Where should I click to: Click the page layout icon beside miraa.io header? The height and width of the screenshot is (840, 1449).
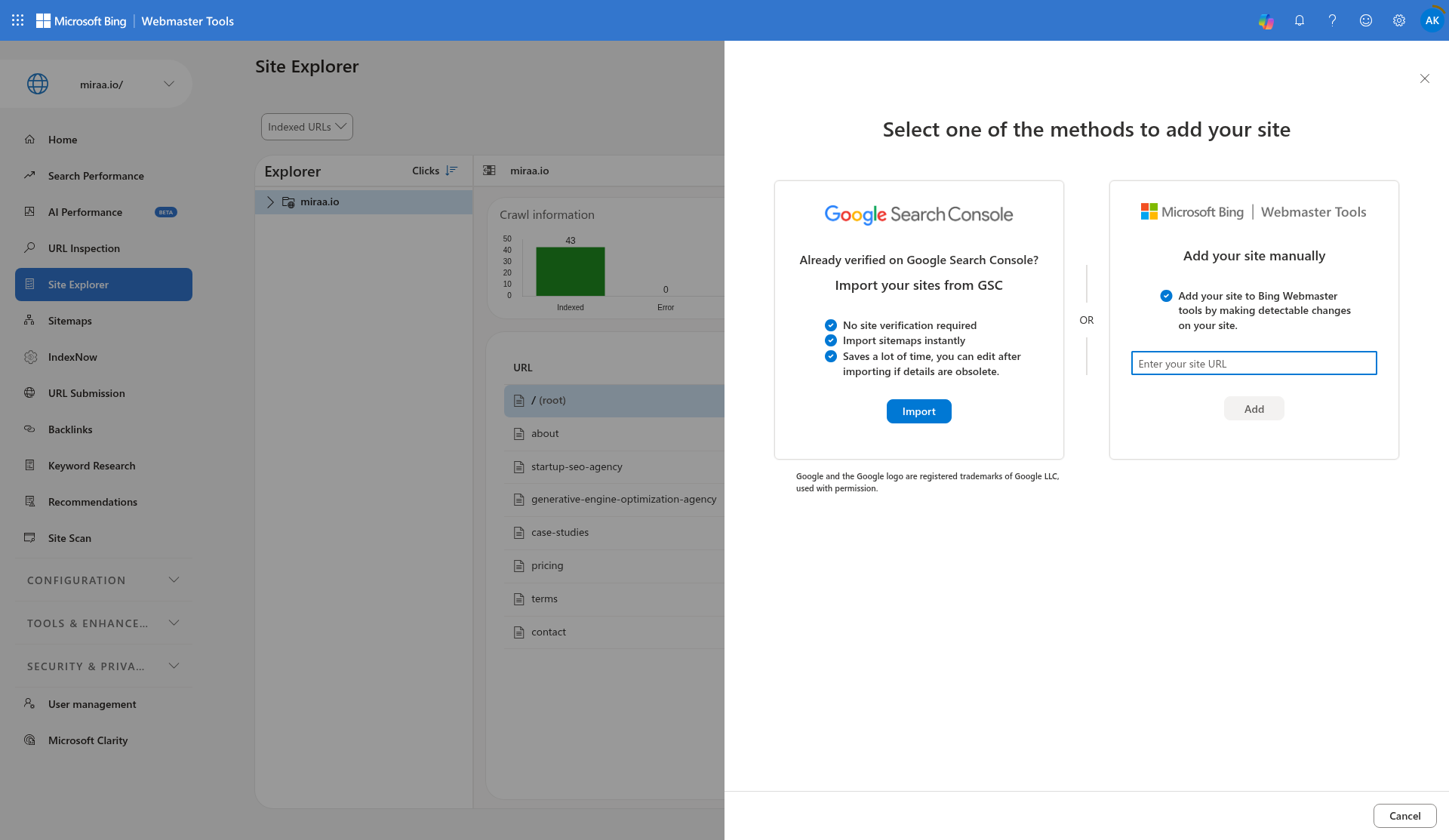[x=489, y=171]
